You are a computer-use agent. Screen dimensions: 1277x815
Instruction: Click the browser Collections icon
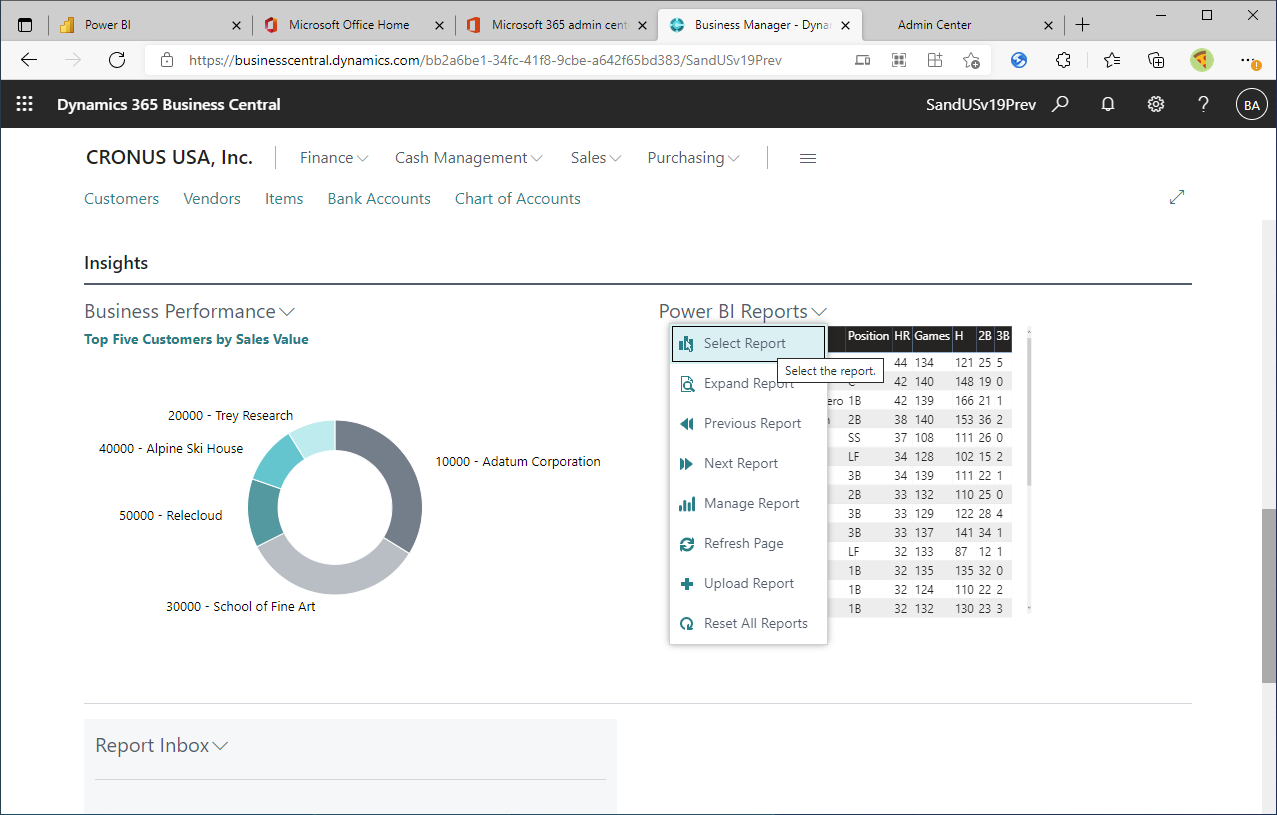pyautogui.click(x=1156, y=60)
